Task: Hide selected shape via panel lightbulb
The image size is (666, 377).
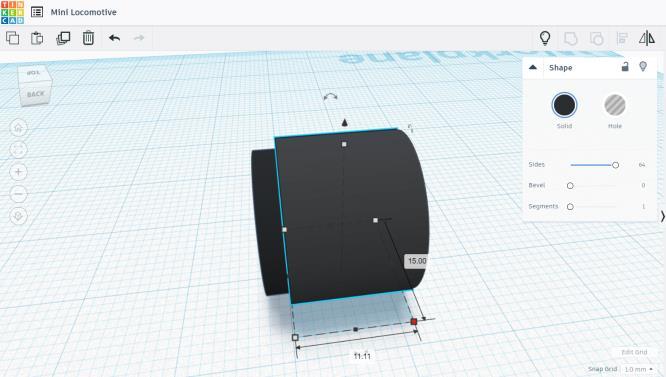Action: tap(643, 66)
